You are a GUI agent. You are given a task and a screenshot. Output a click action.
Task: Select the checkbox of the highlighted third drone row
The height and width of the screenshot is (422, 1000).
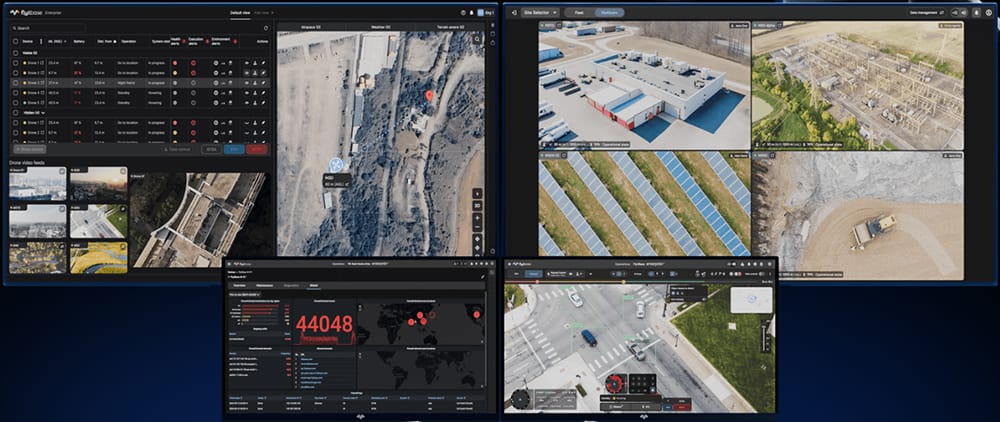click(14, 82)
